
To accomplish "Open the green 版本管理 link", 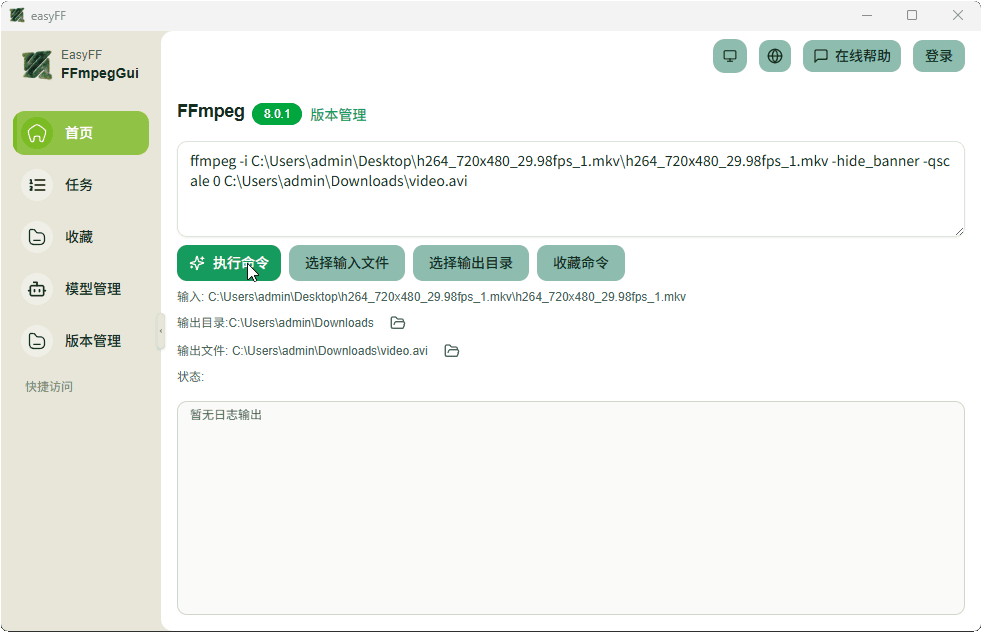I will tap(338, 115).
